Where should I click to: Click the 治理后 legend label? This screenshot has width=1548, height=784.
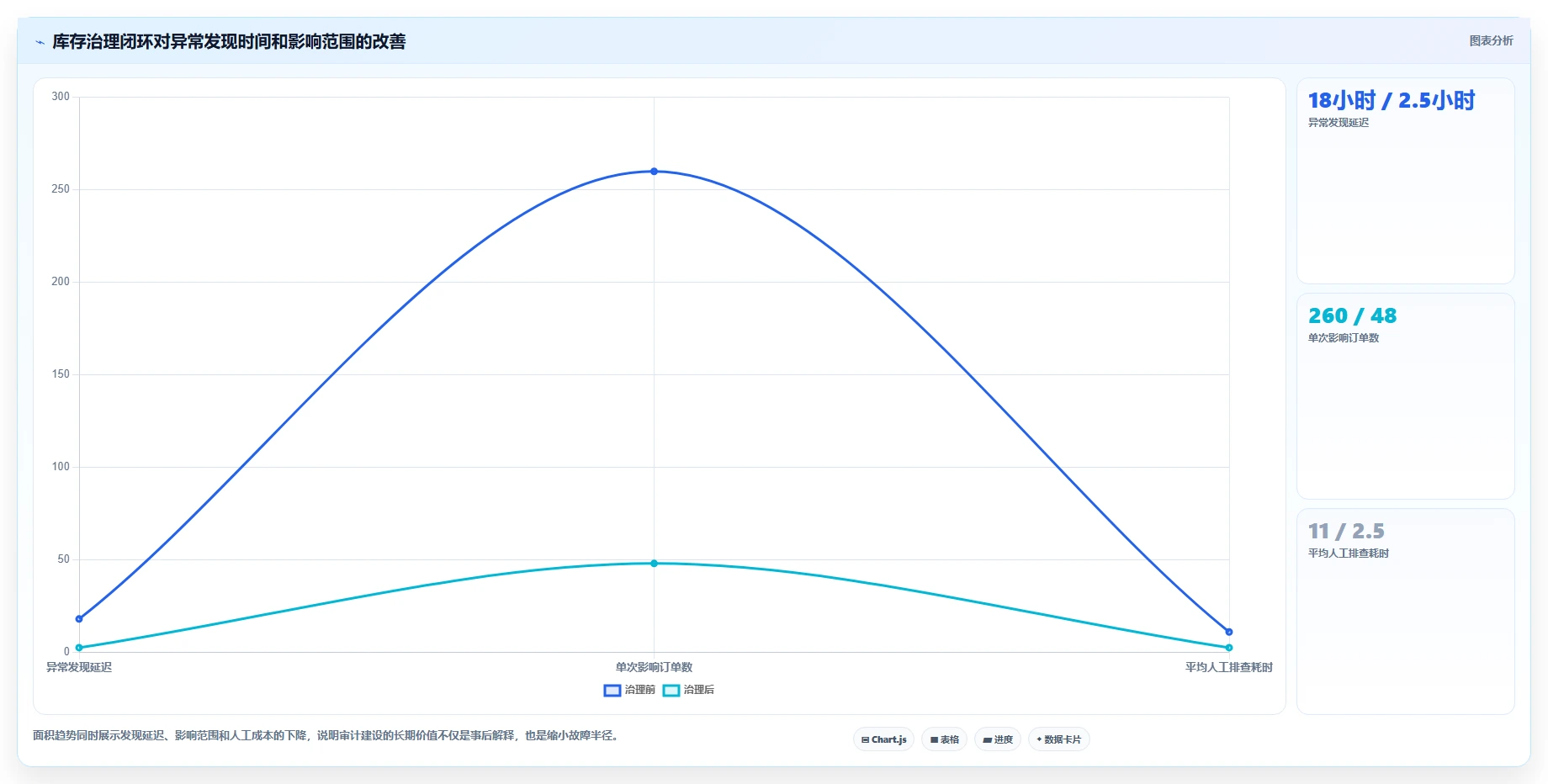pyautogui.click(x=699, y=690)
